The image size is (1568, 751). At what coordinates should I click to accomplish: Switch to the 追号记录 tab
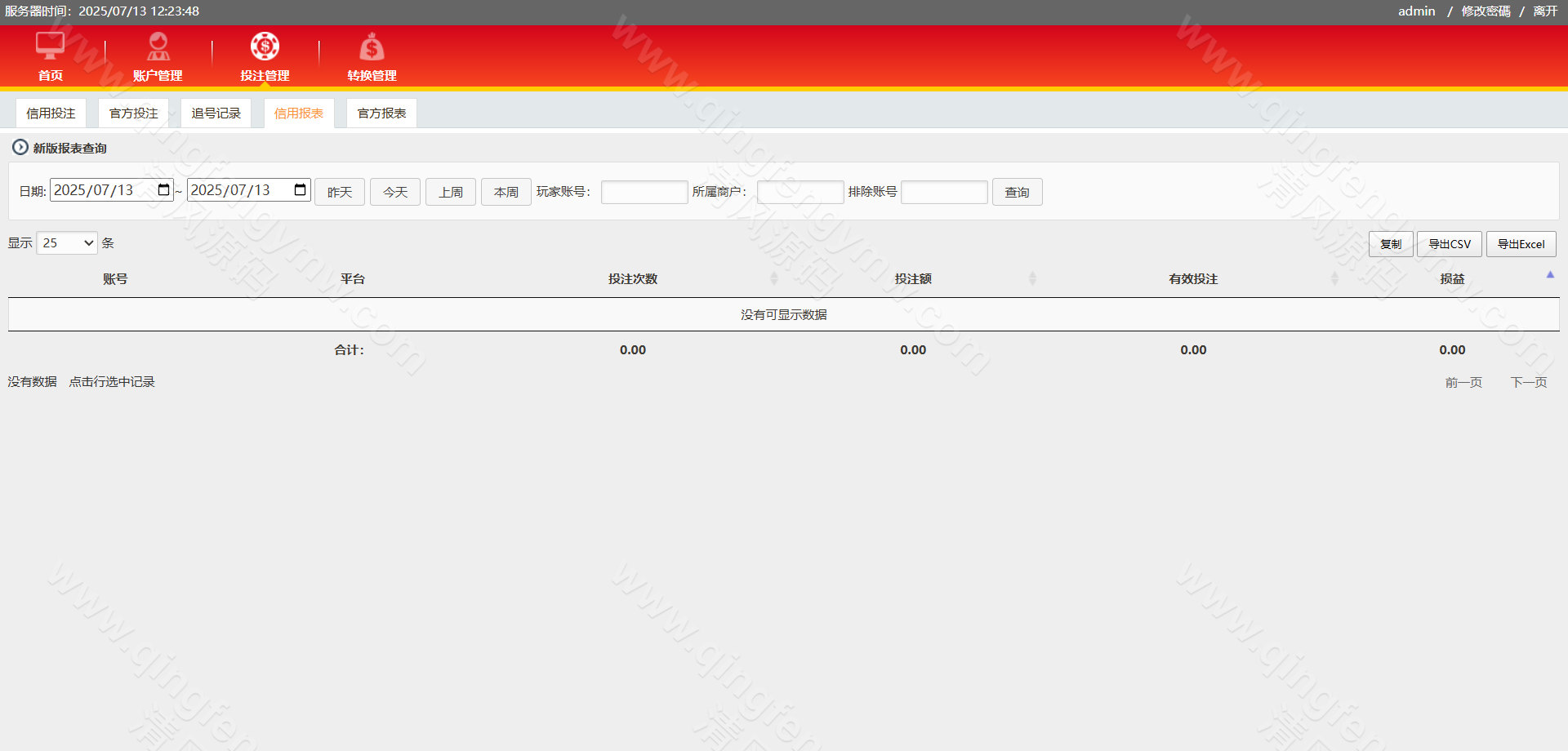pyautogui.click(x=216, y=113)
